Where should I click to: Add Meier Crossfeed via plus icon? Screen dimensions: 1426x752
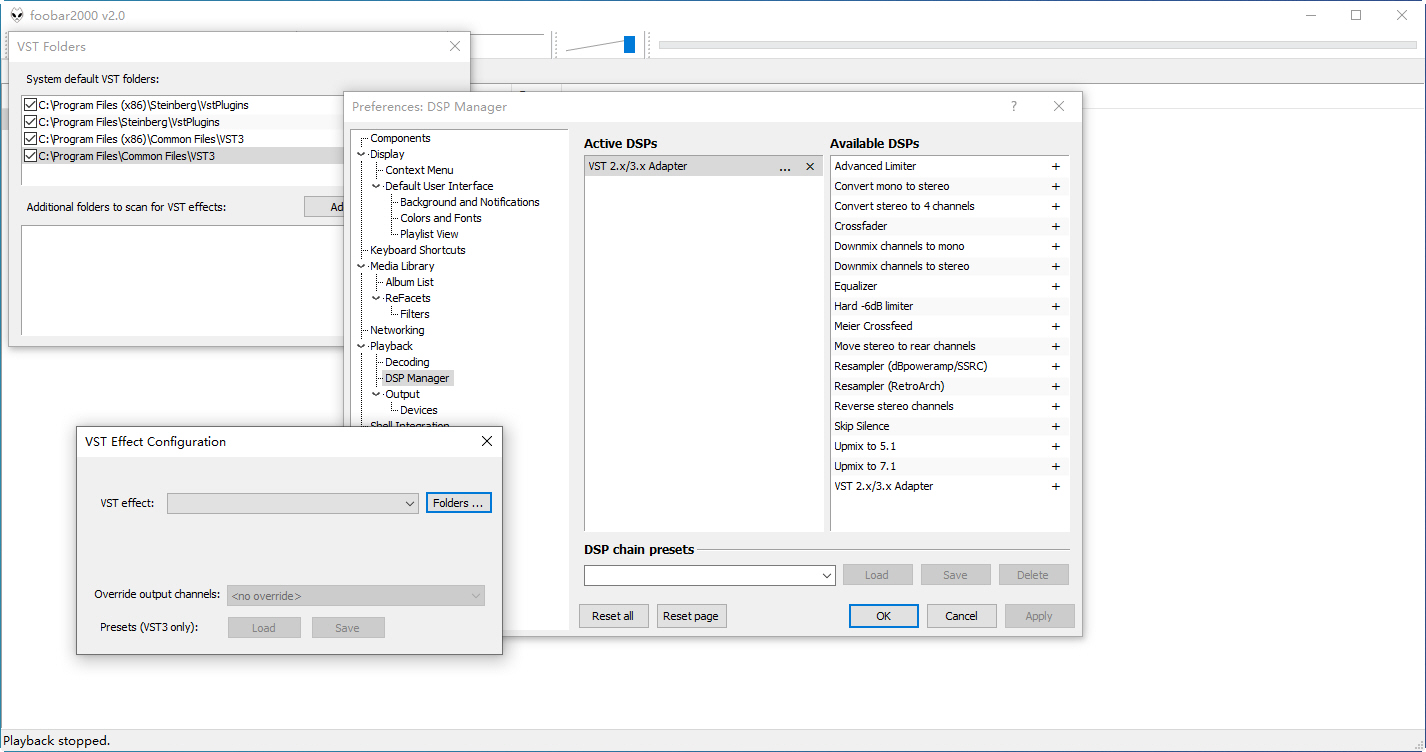(x=1055, y=326)
